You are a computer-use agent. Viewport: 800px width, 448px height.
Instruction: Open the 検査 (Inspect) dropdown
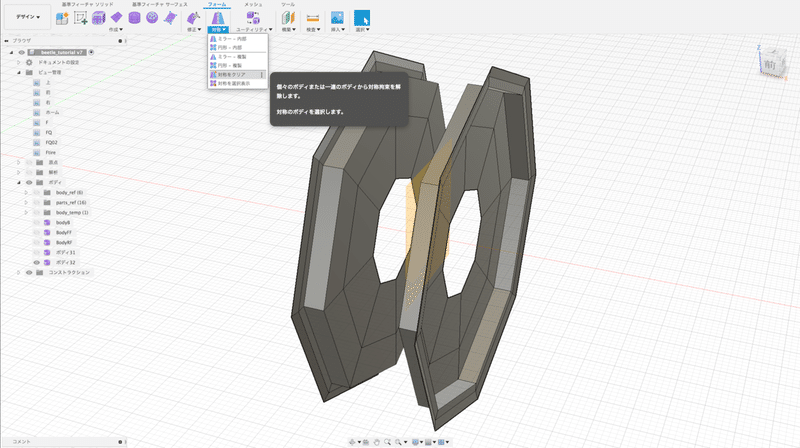pyautogui.click(x=313, y=30)
